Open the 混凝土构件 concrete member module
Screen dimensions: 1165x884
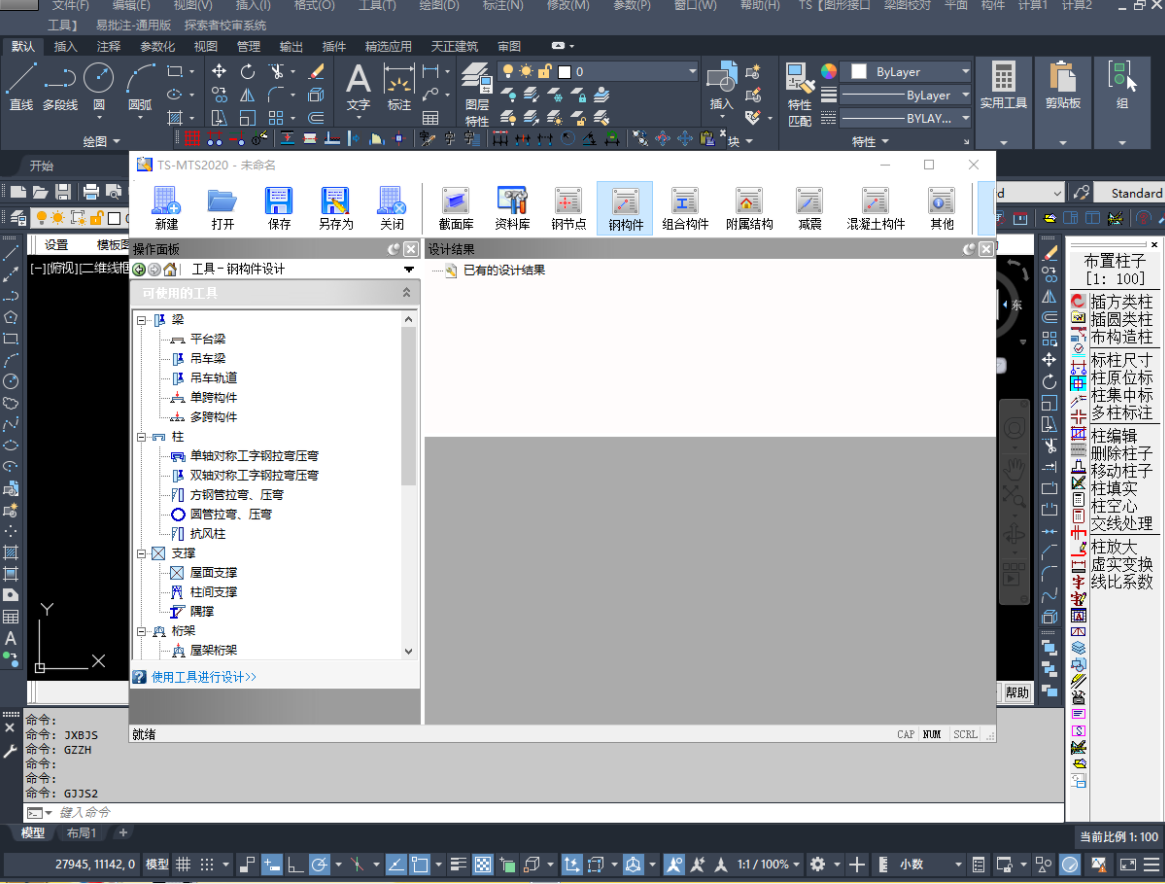click(875, 208)
